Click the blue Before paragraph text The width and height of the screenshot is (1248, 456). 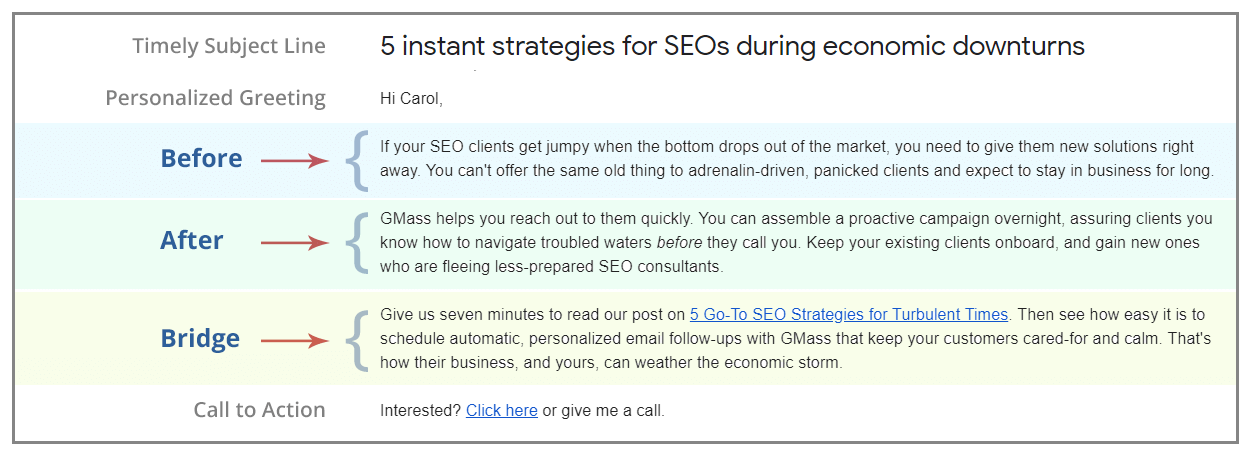tap(796, 159)
